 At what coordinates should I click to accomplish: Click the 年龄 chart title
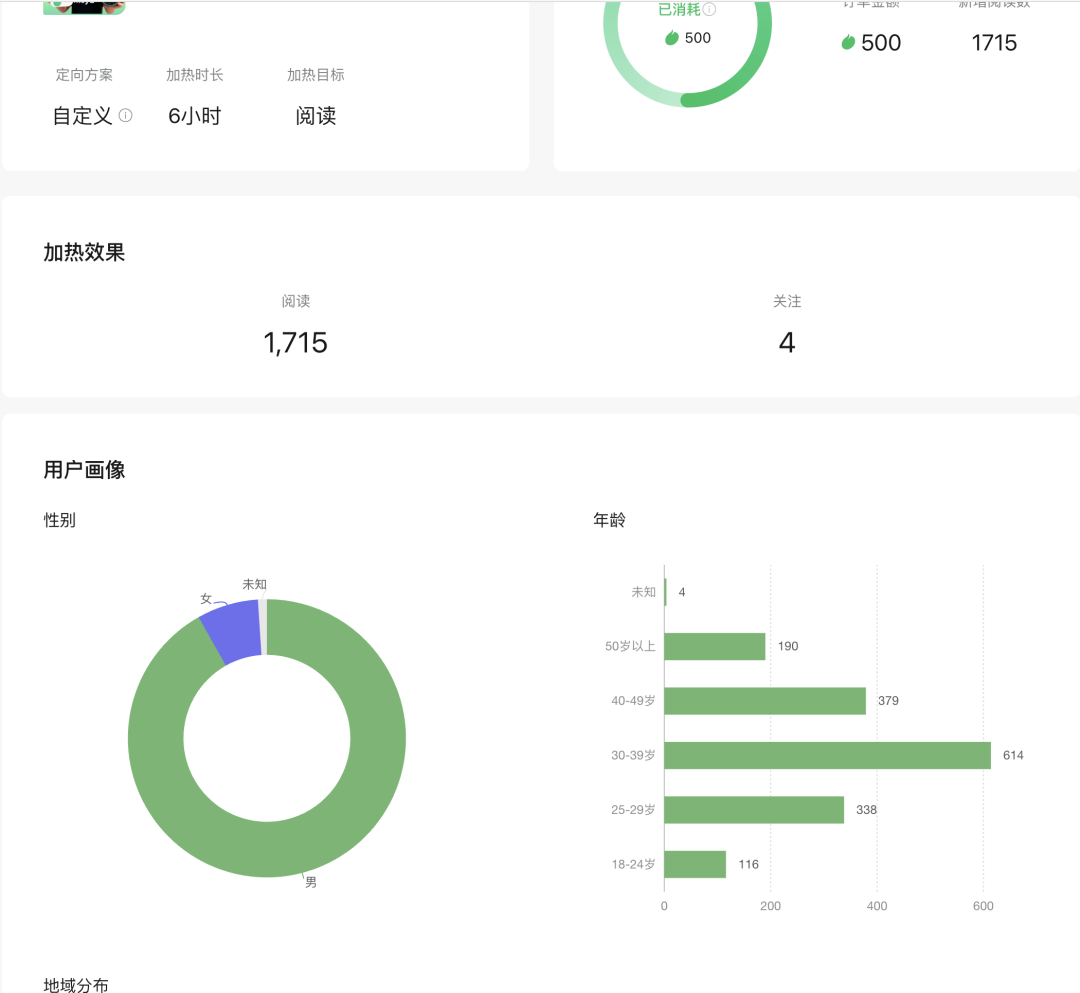(610, 520)
